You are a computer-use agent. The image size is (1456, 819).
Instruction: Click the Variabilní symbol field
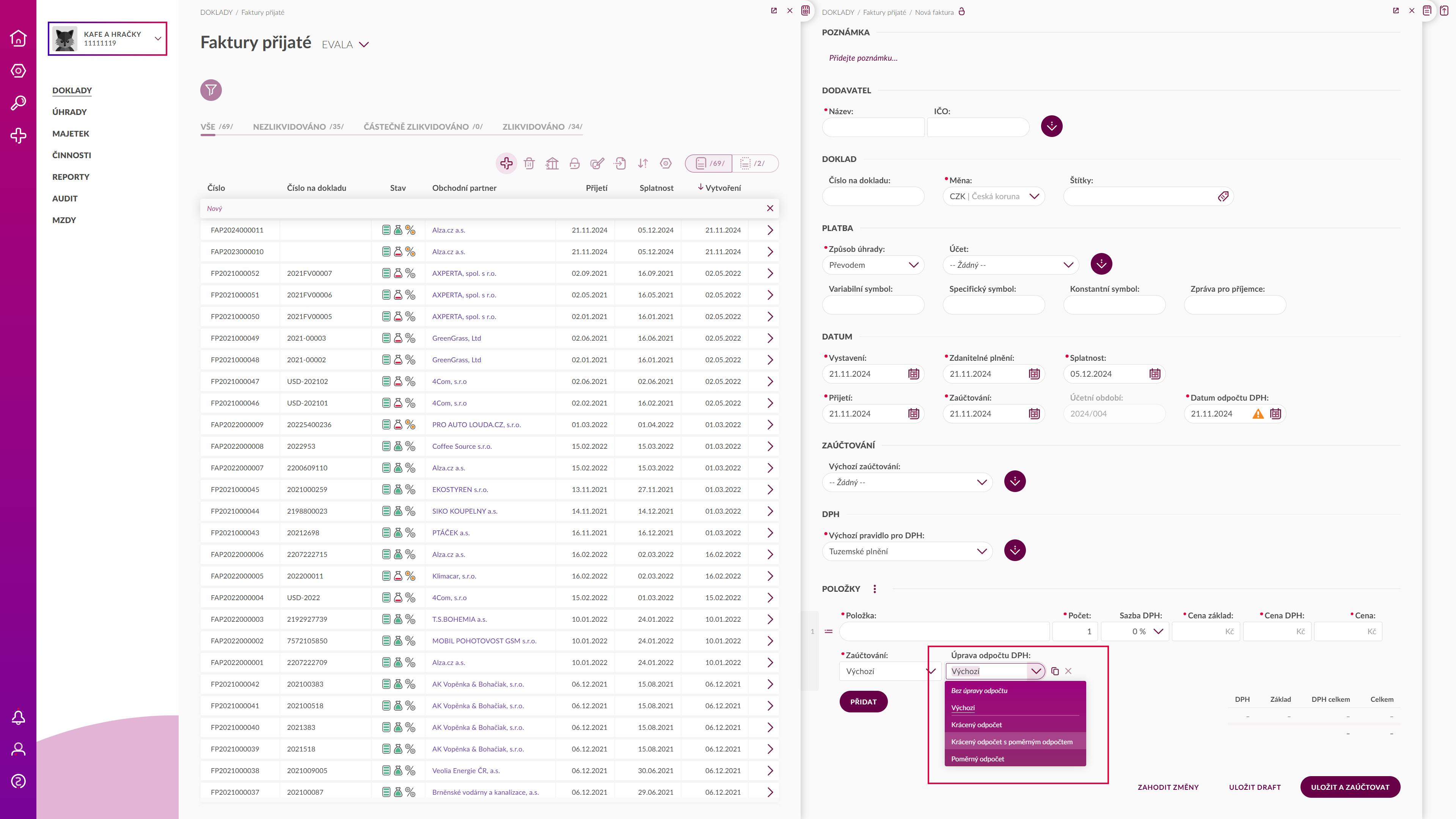coord(873,305)
